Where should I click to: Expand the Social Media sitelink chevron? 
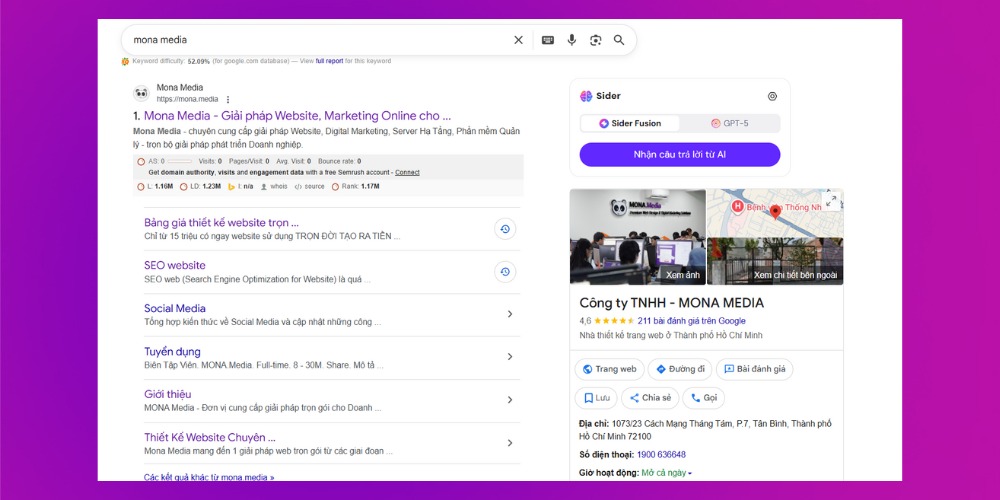pyautogui.click(x=510, y=314)
